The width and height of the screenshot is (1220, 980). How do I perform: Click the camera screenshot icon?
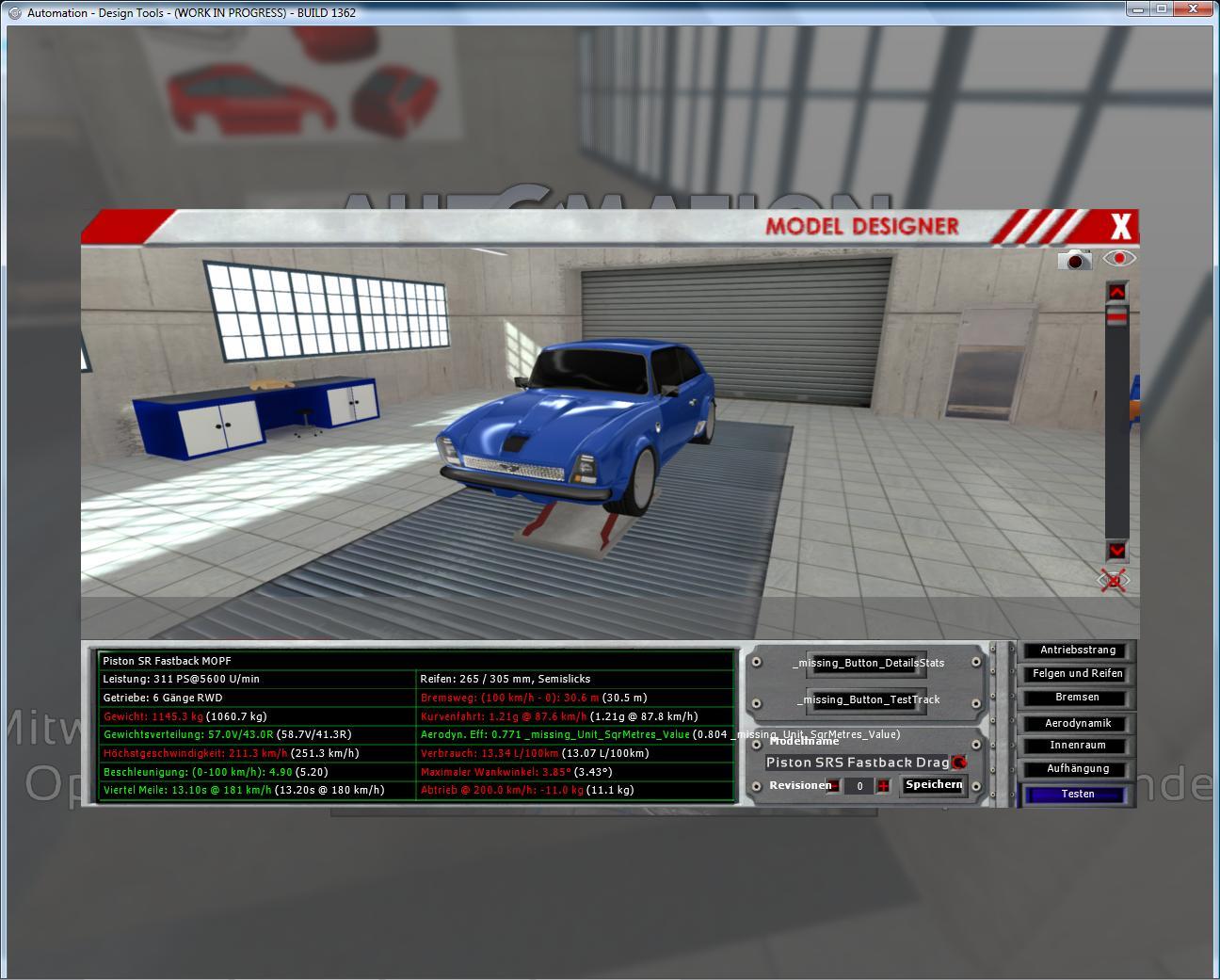(x=1074, y=259)
